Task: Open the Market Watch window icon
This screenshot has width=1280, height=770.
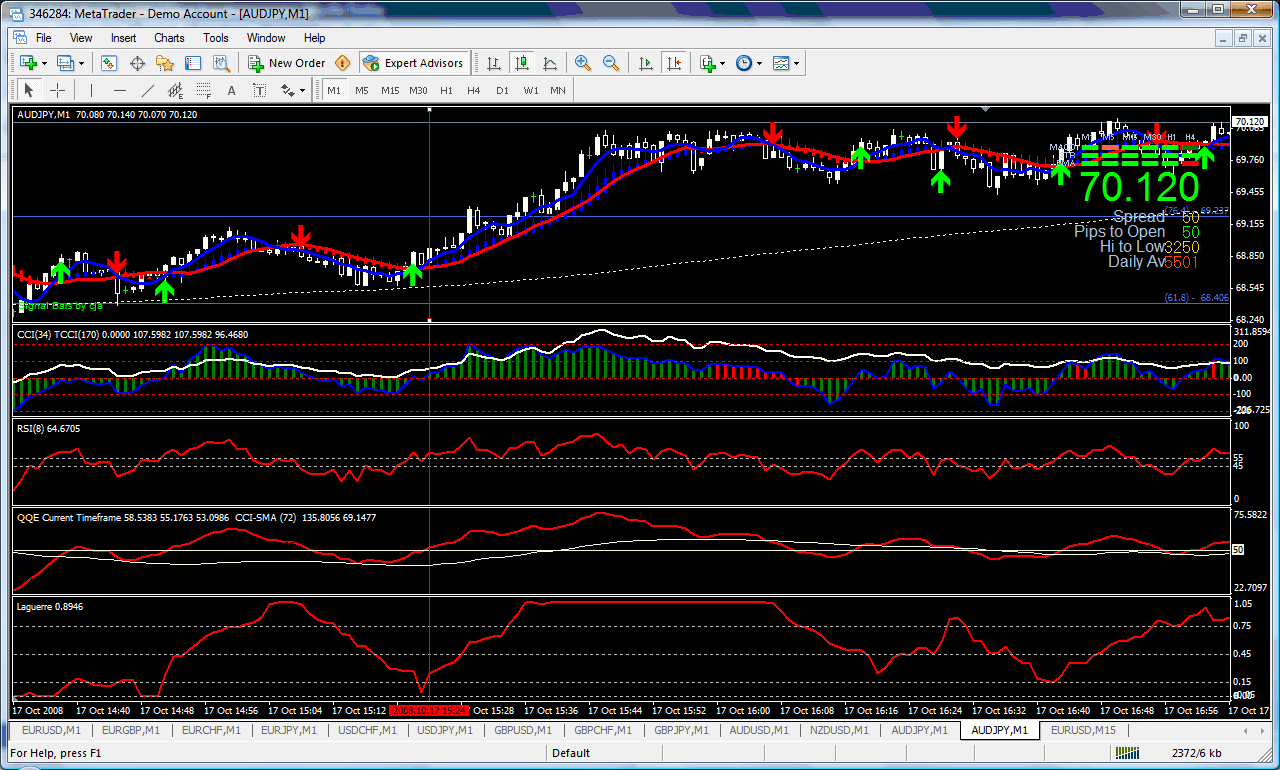Action: click(x=109, y=63)
